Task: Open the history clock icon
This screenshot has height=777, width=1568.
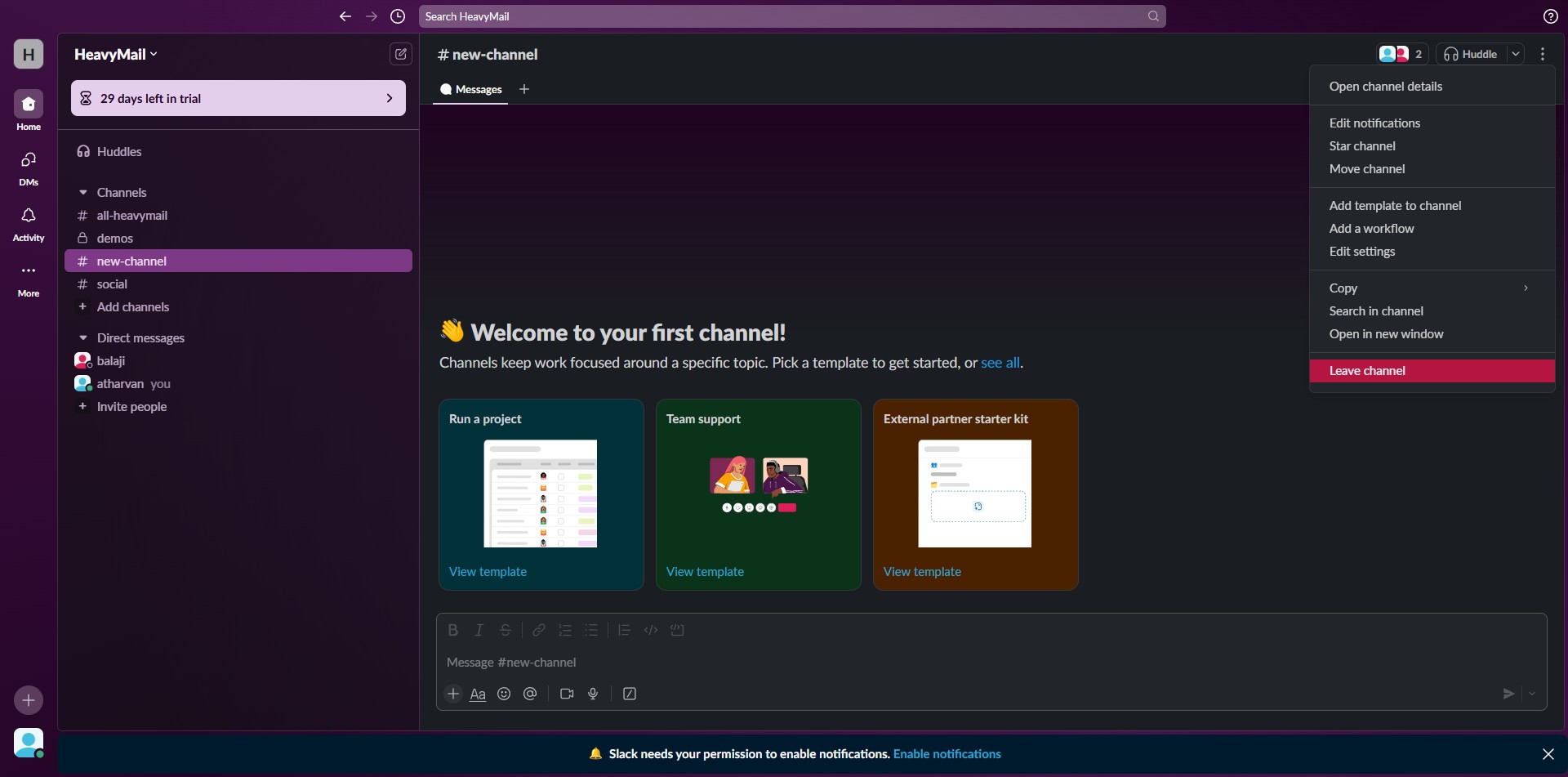Action: tap(398, 16)
